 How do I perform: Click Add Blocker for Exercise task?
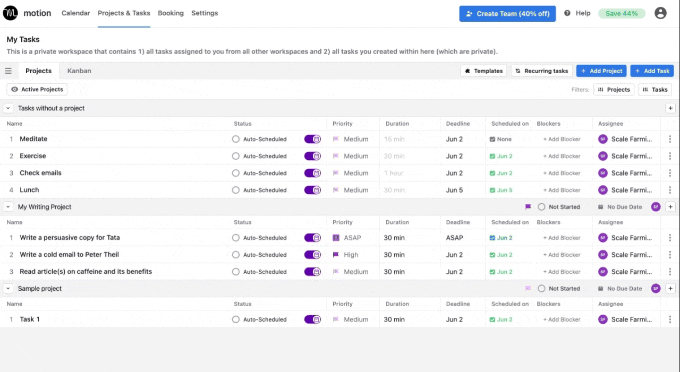tap(562, 156)
